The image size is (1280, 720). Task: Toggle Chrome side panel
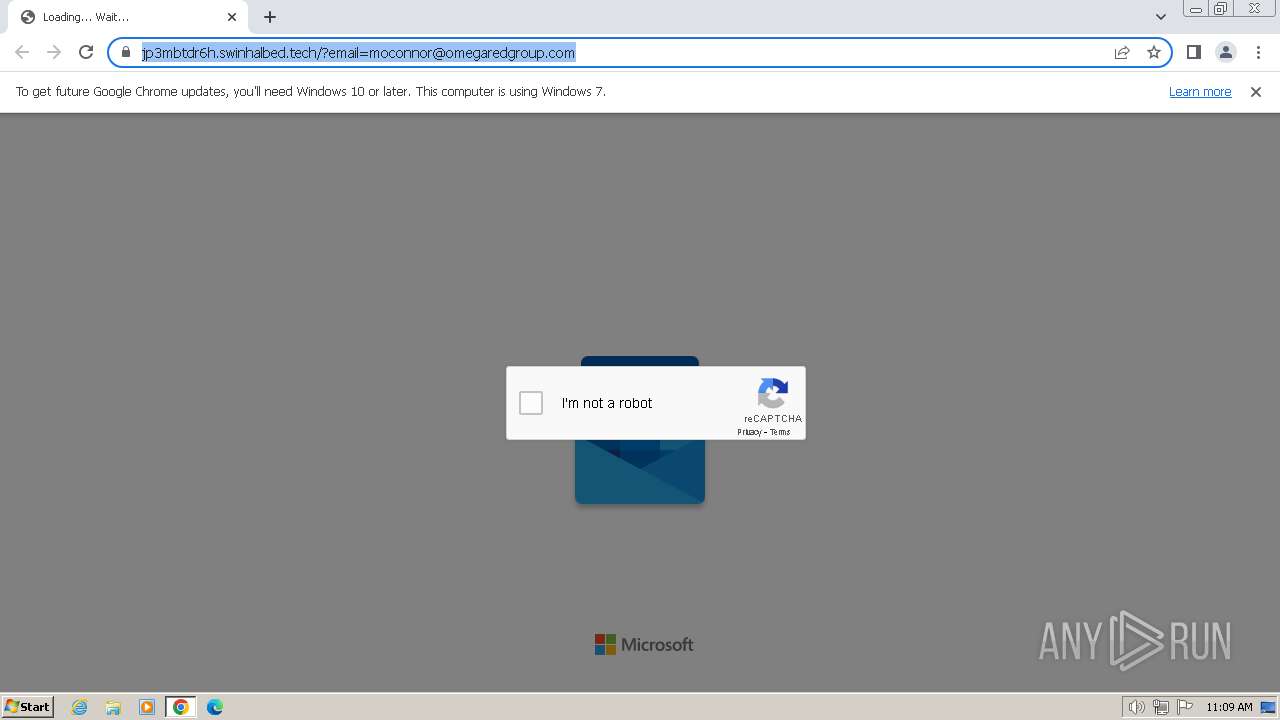pyautogui.click(x=1193, y=52)
